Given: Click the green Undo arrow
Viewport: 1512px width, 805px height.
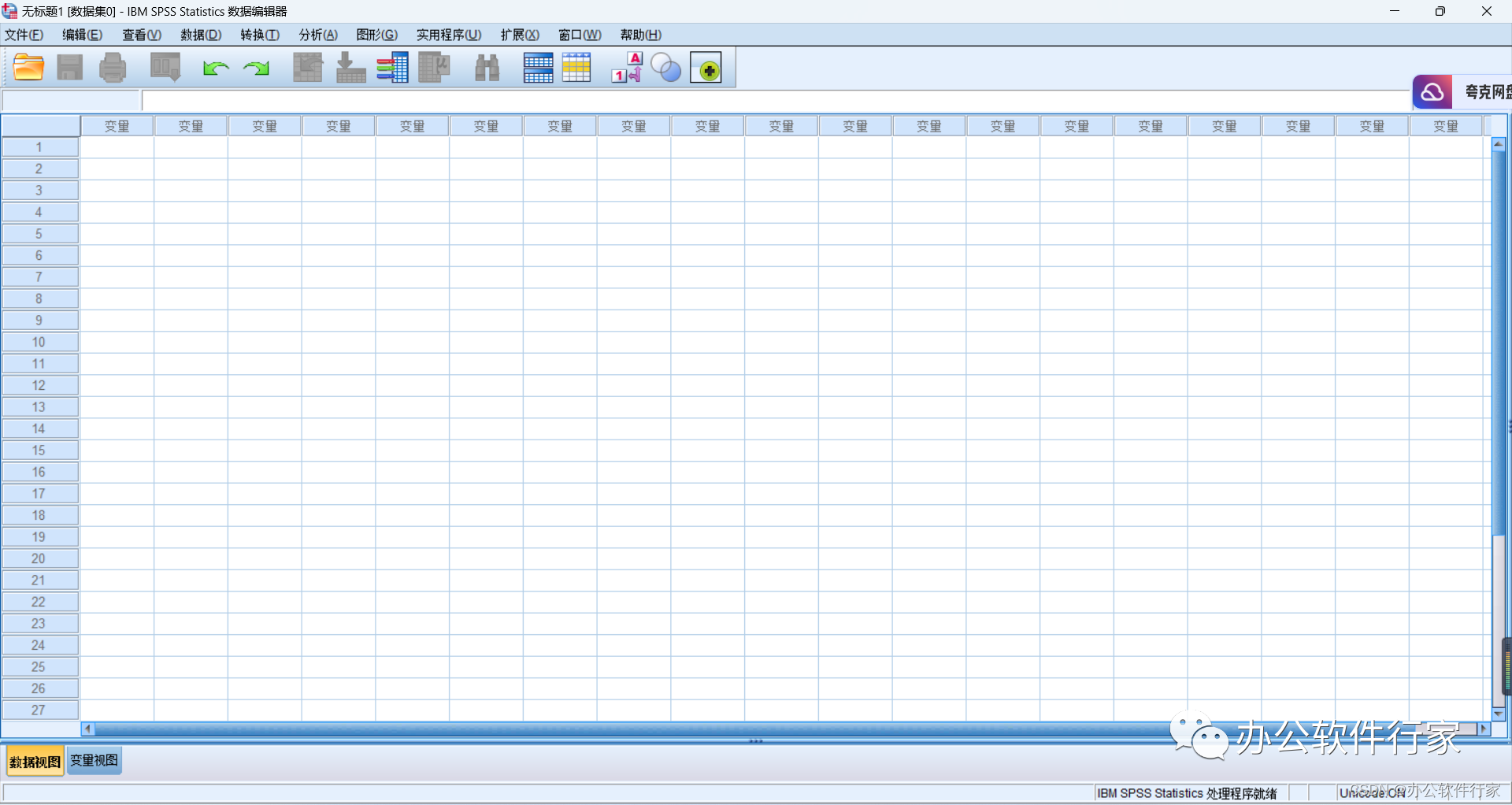Looking at the screenshot, I should (215, 69).
